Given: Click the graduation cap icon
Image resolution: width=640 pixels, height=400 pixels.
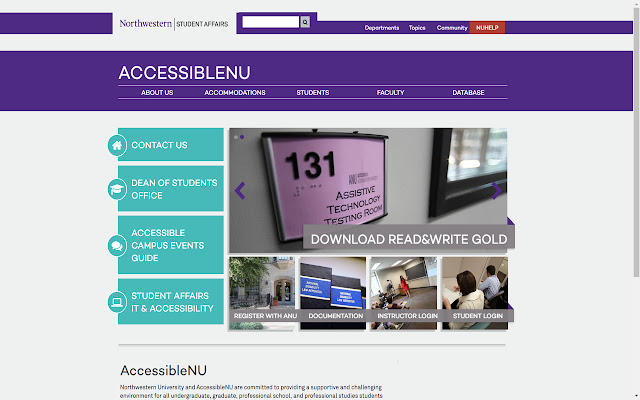Looking at the screenshot, I should pos(117,189).
